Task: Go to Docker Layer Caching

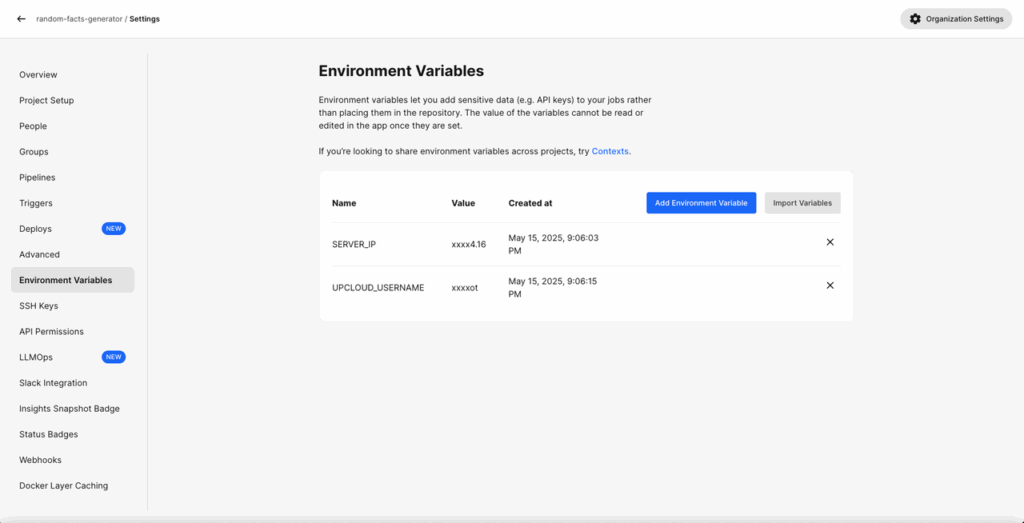Action: pos(63,486)
